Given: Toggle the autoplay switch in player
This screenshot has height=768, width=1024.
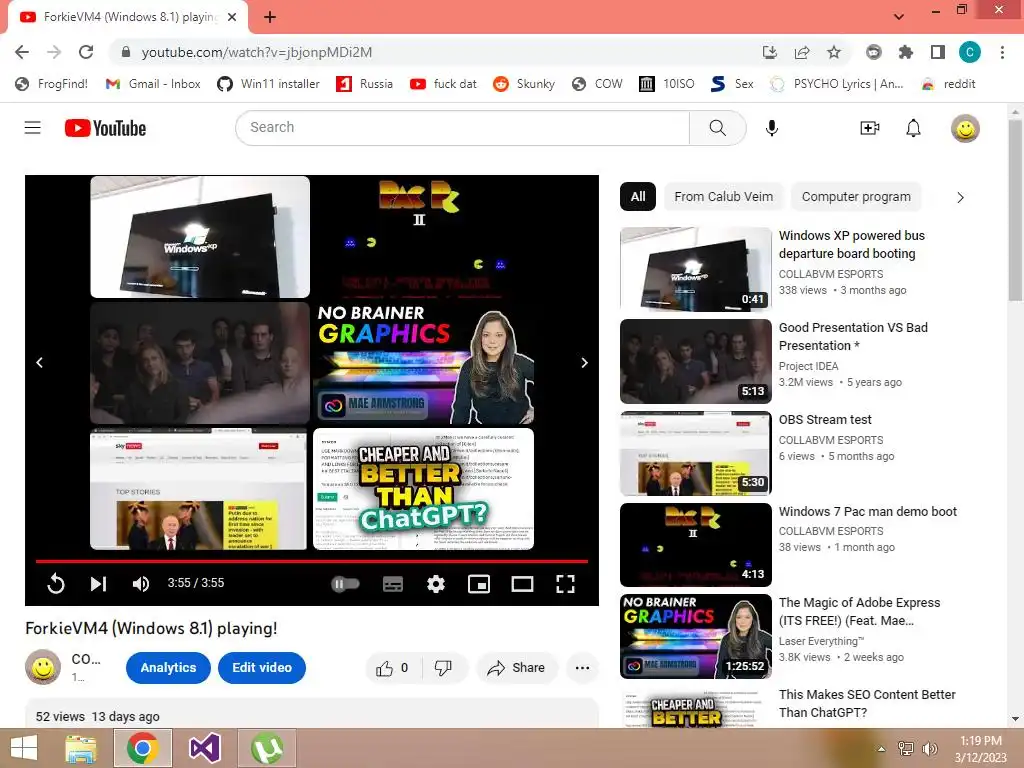Looking at the screenshot, I should click(x=345, y=583).
